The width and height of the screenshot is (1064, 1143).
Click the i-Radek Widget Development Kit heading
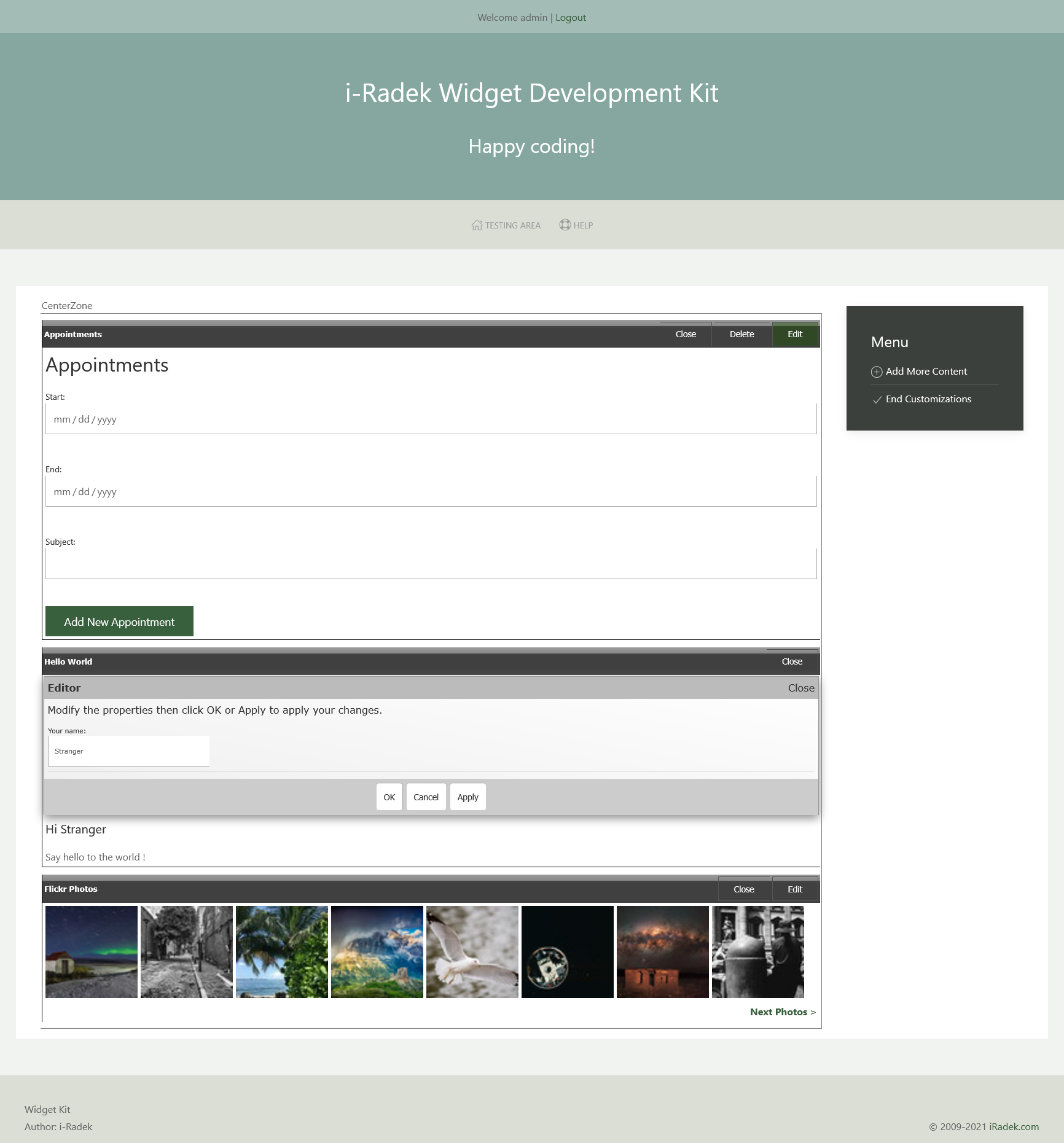click(532, 93)
